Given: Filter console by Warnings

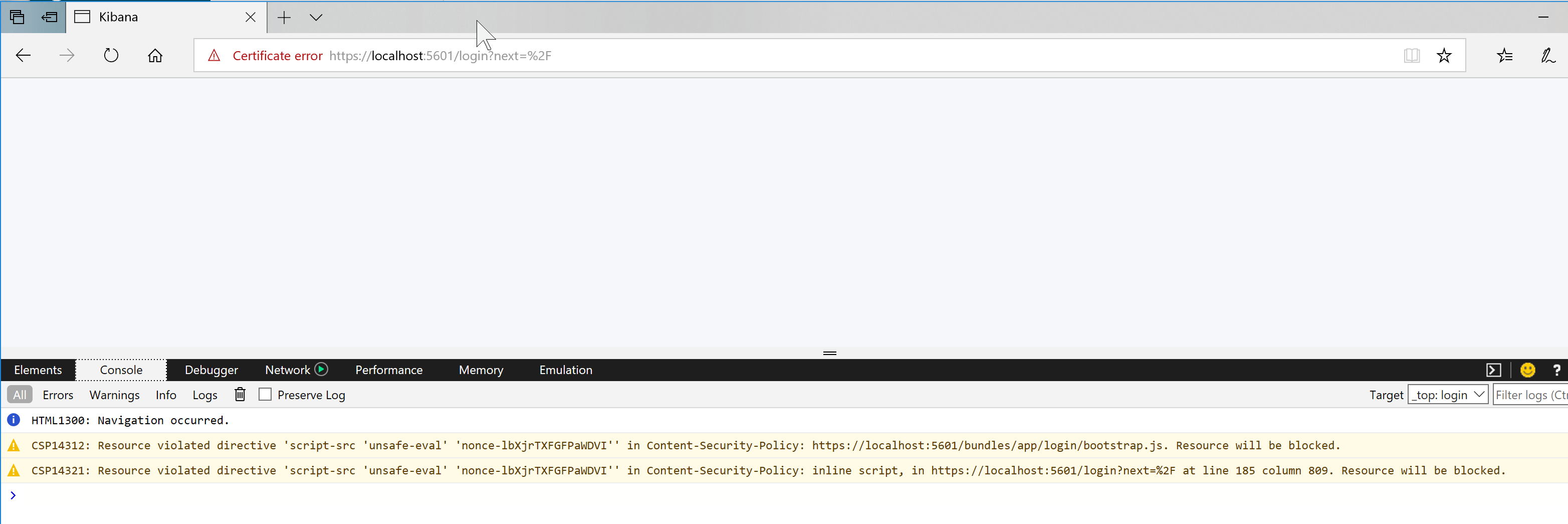Looking at the screenshot, I should [x=114, y=395].
